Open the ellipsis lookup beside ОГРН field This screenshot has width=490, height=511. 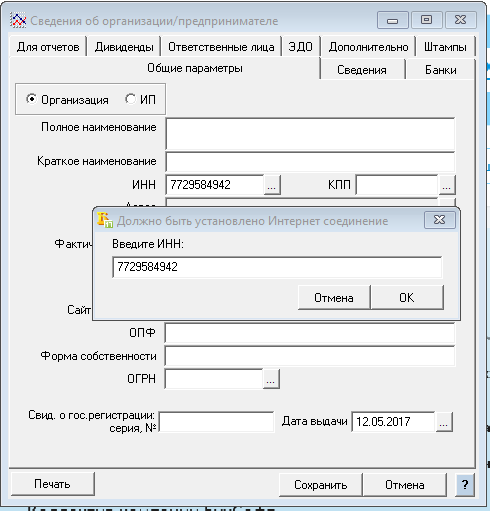pos(271,379)
